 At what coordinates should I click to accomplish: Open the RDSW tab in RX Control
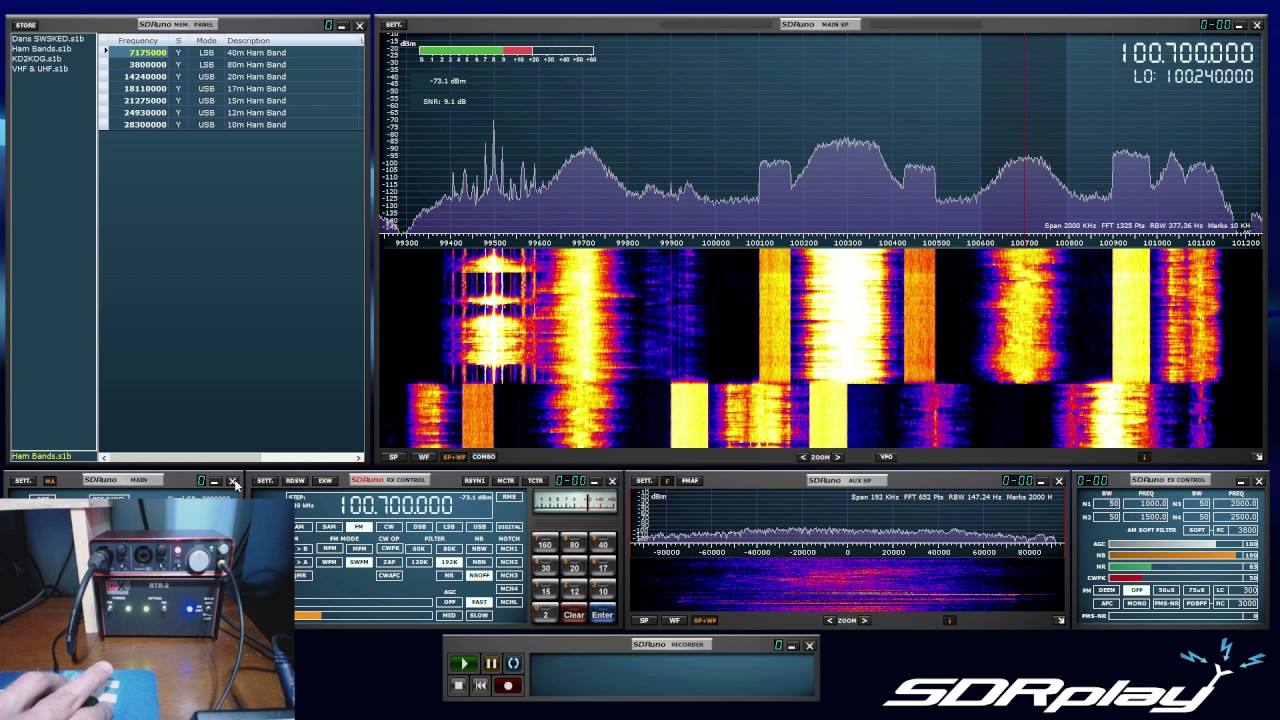coord(295,481)
